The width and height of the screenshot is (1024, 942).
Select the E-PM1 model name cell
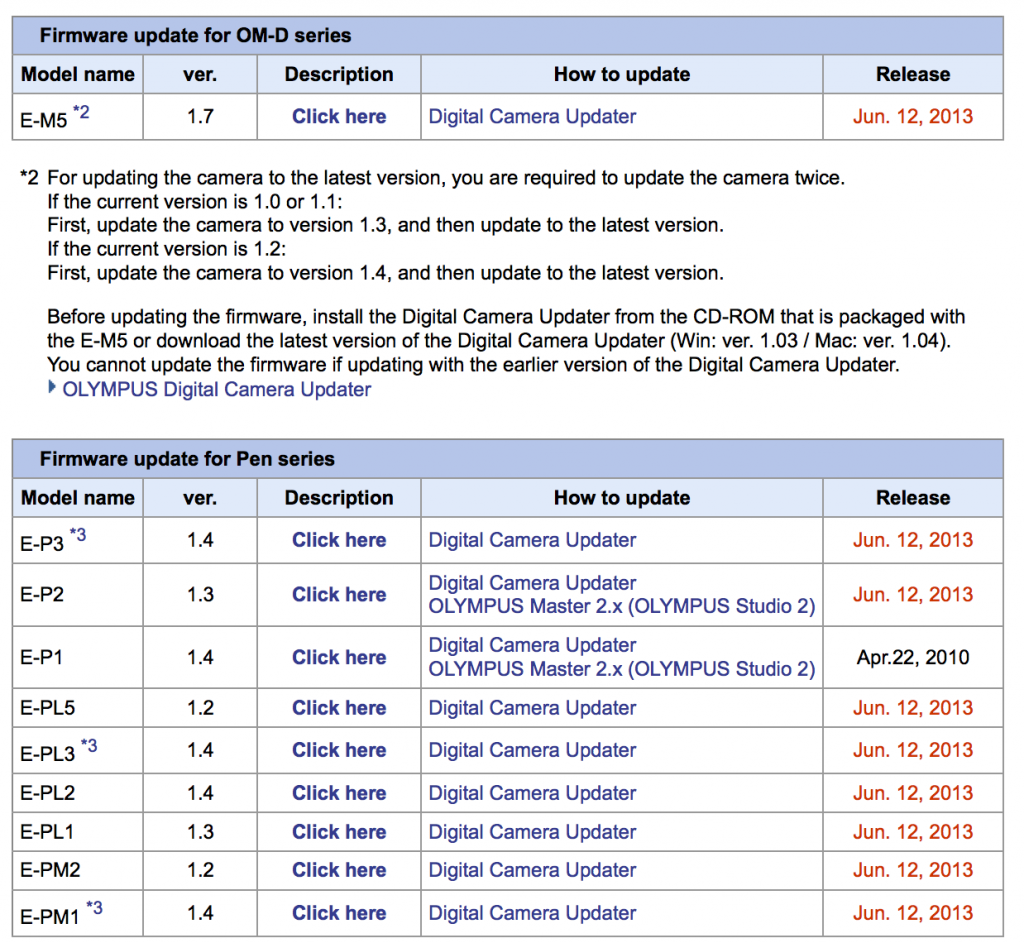[78, 913]
